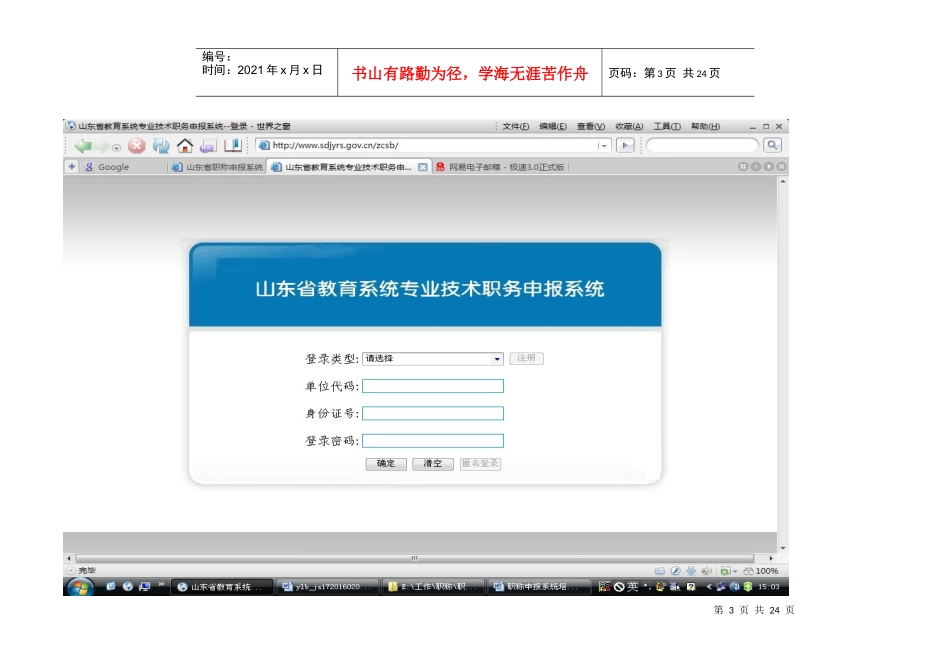Click the horizontal scrollbar thumb
This screenshot has height=672, width=950.
(x=414, y=558)
